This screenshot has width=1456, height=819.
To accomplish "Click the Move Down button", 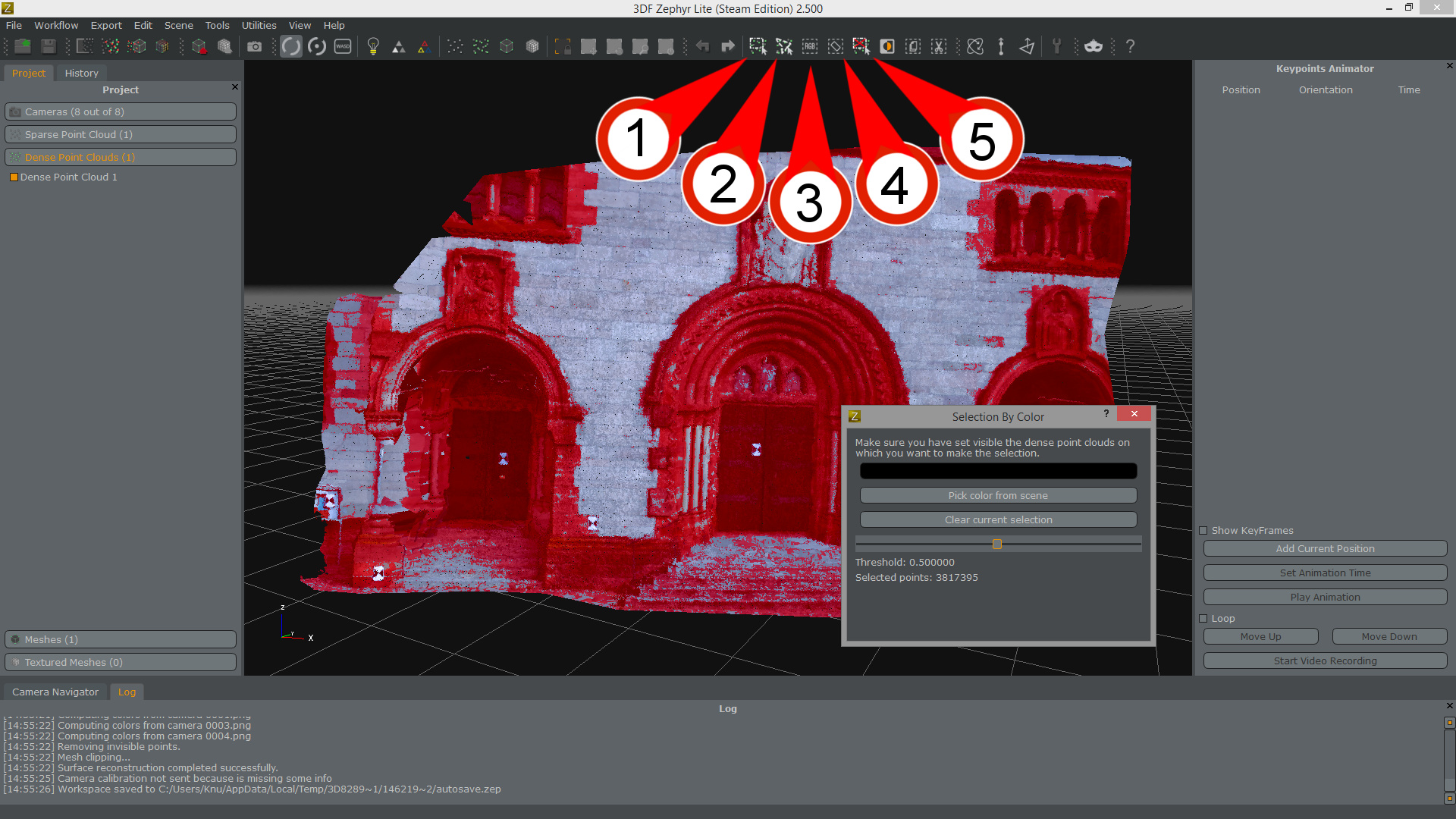I will tap(1389, 636).
